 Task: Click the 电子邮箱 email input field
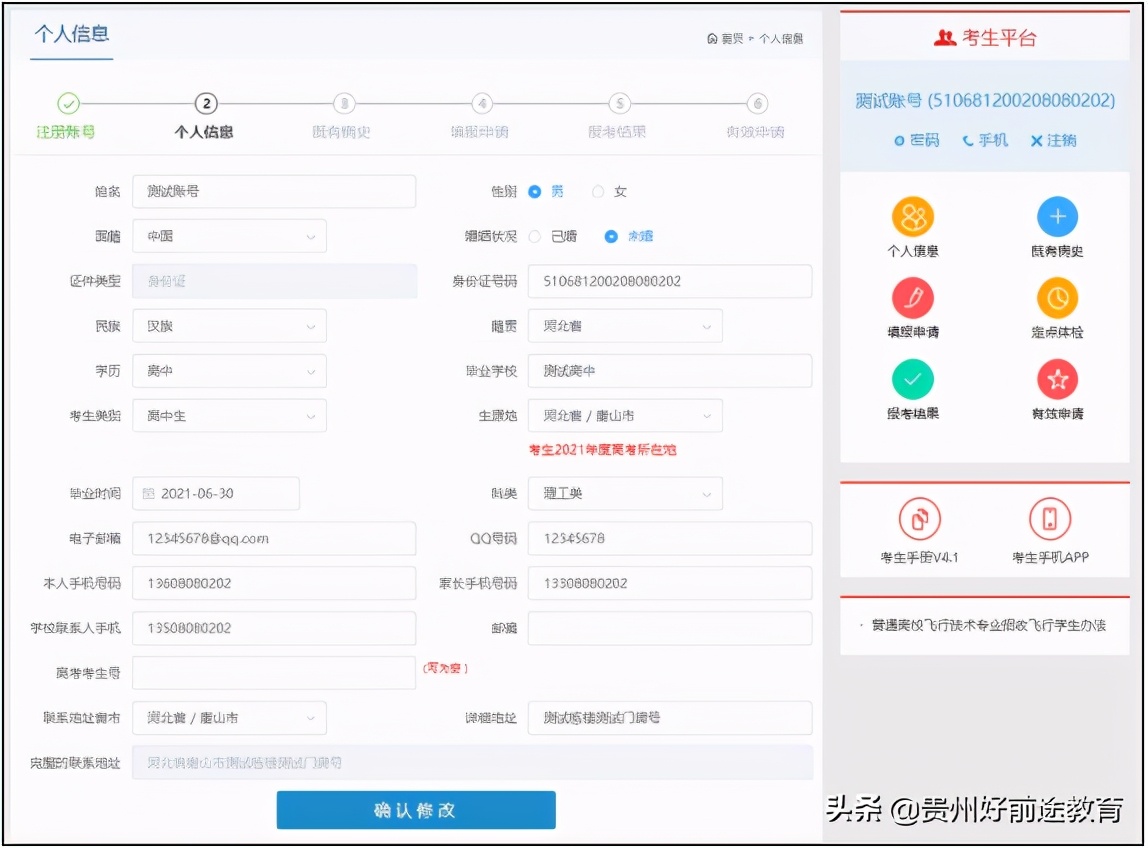click(x=275, y=538)
